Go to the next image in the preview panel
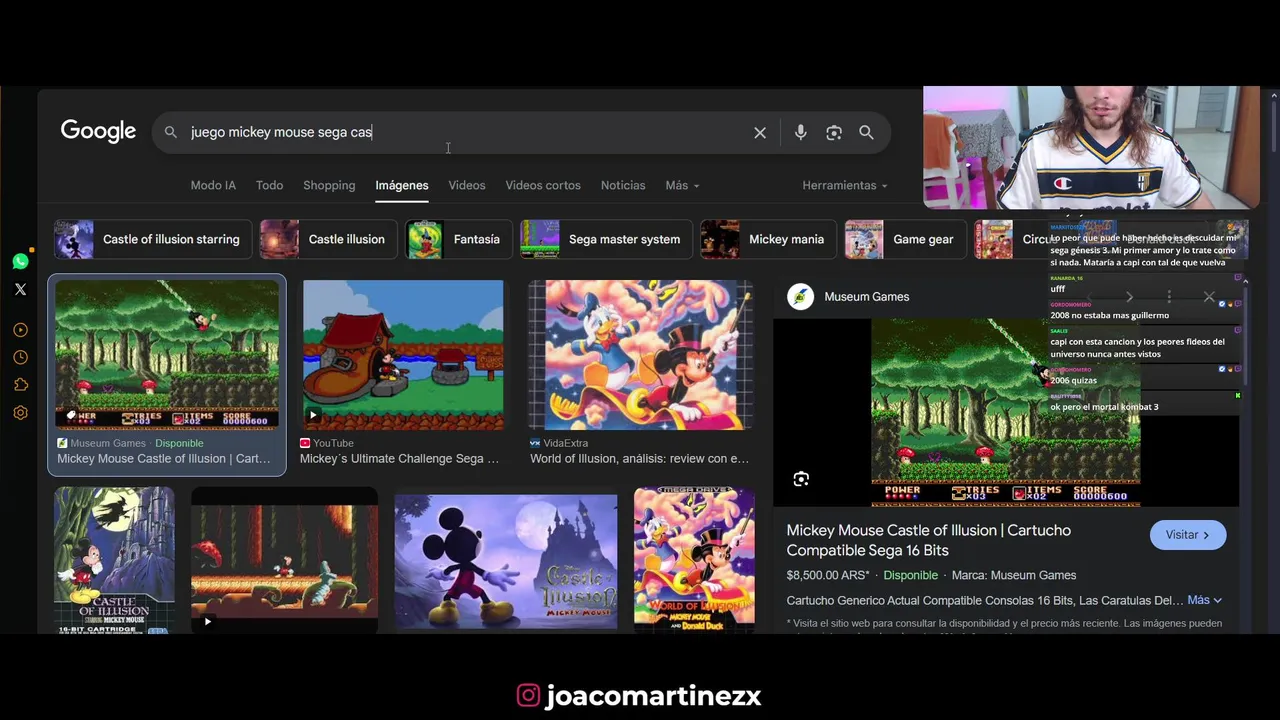The image size is (1280, 720). click(1129, 297)
